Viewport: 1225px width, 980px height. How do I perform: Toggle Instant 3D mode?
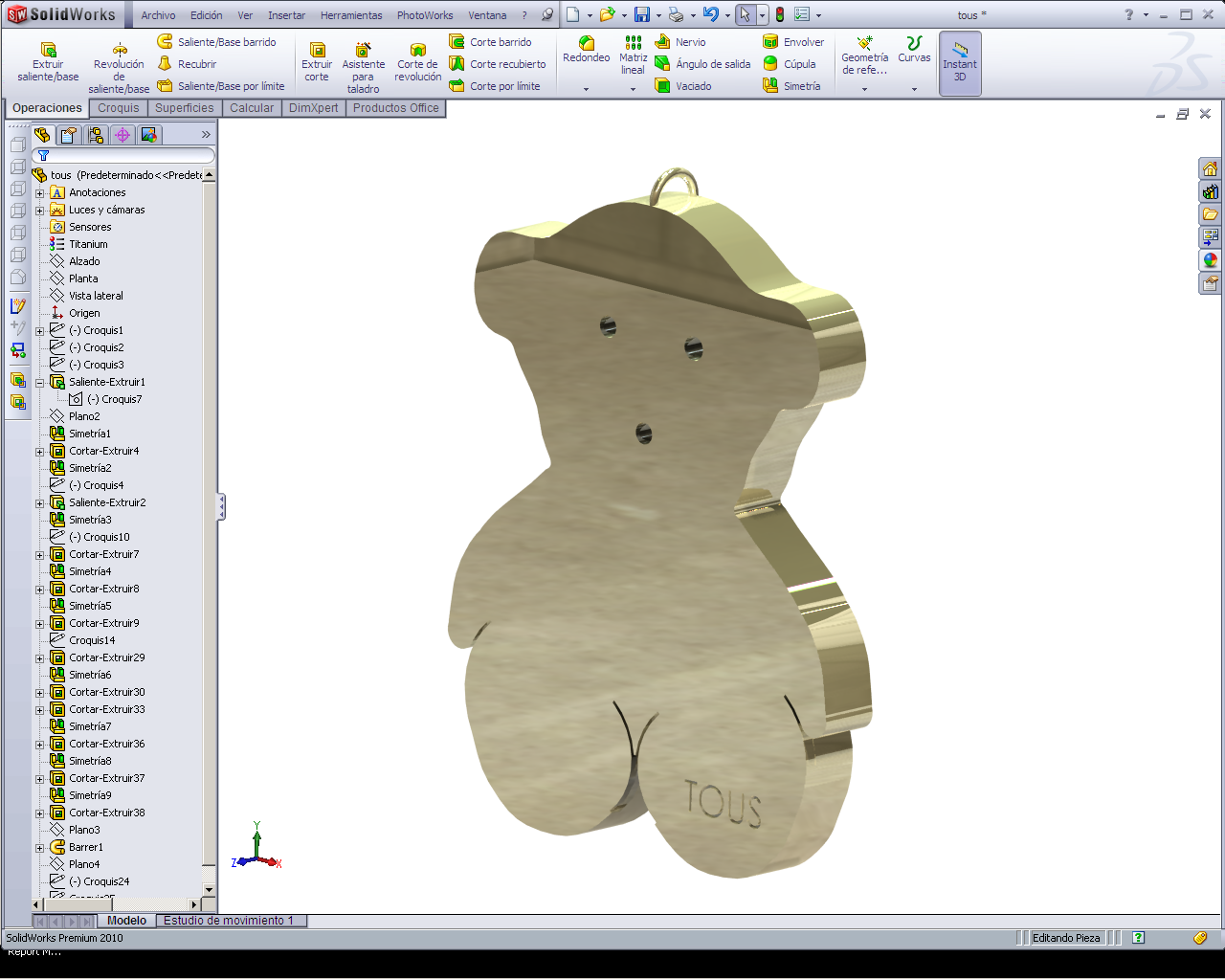[960, 63]
